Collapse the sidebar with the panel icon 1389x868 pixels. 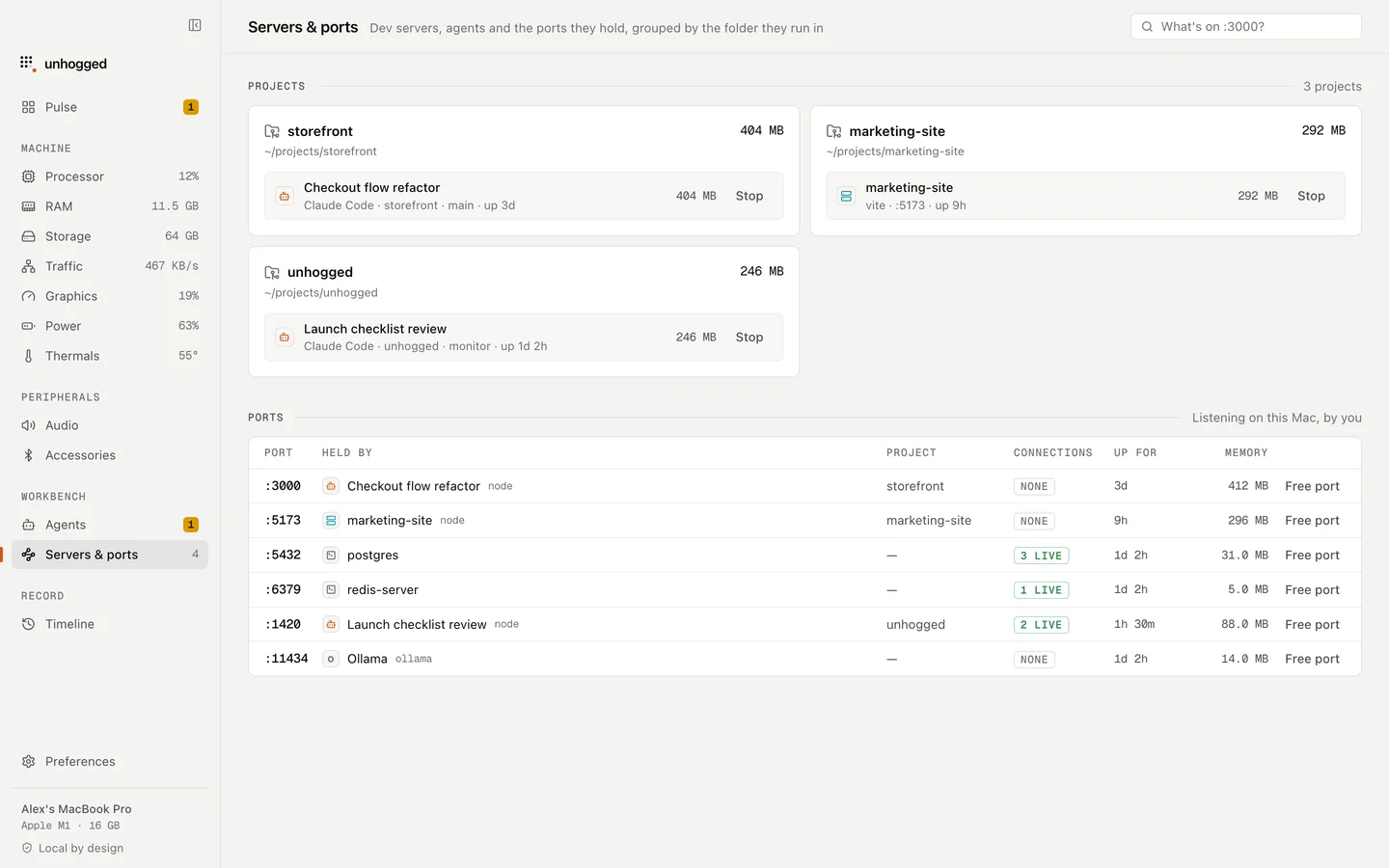pyautogui.click(x=195, y=26)
